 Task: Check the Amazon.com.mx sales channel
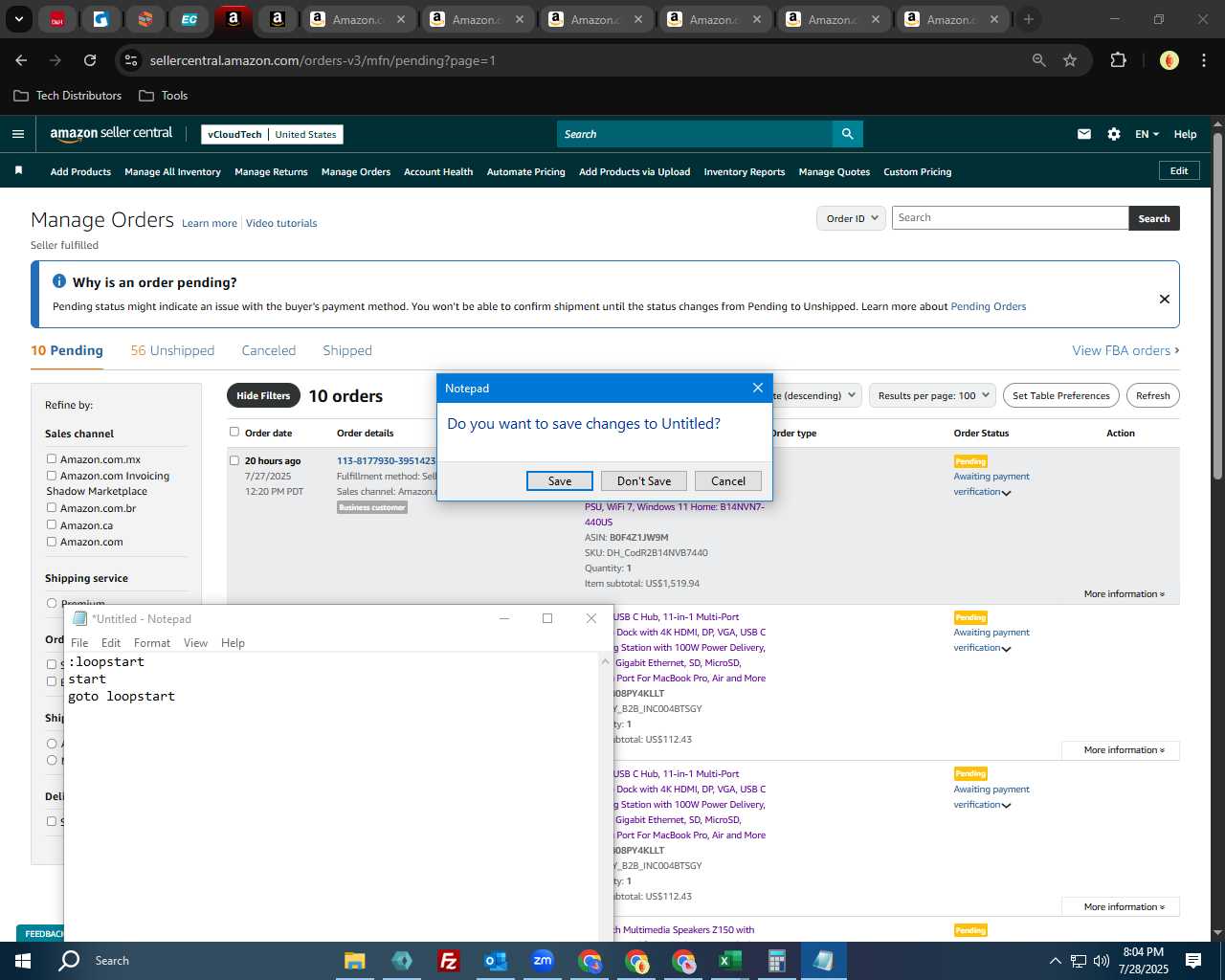(52, 459)
